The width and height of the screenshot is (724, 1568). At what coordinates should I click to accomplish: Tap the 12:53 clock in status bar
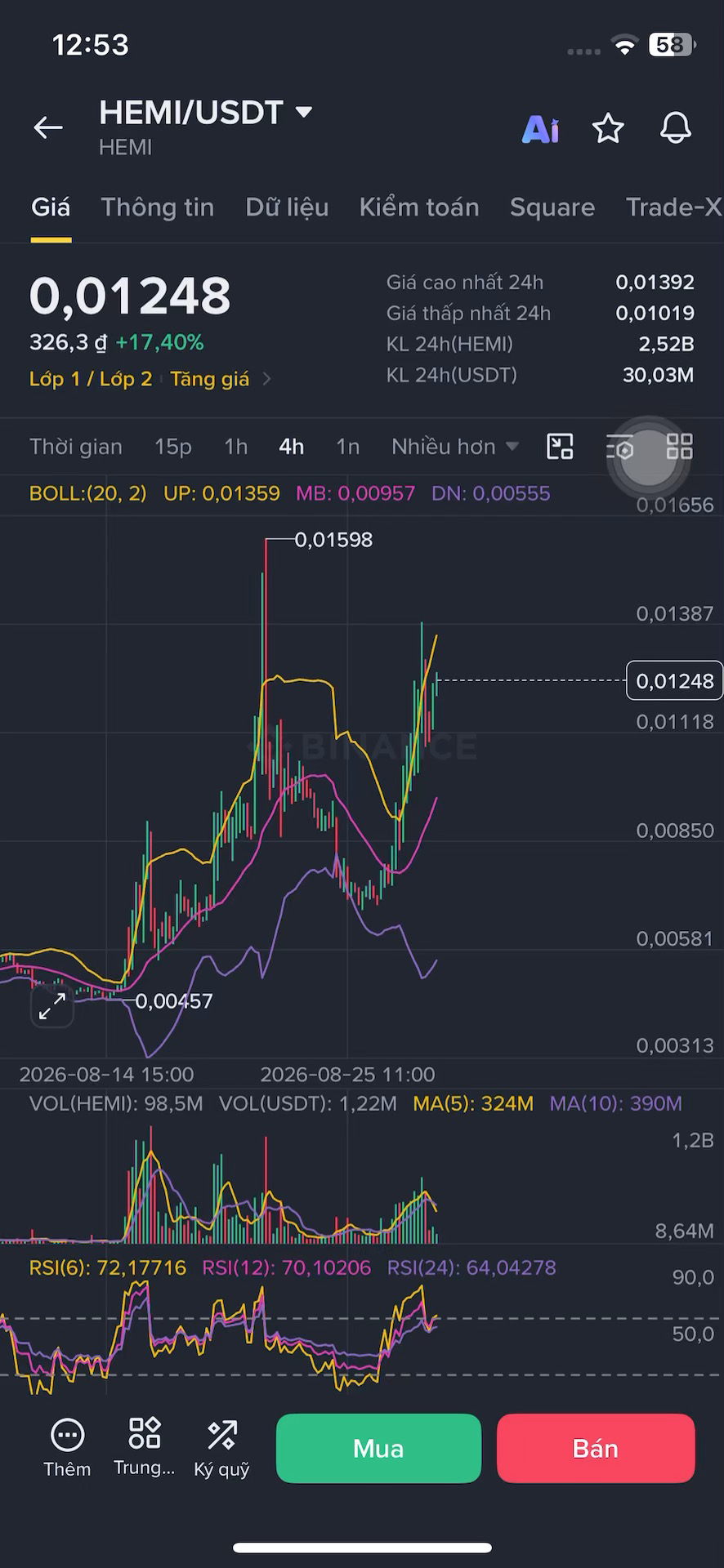coord(91,45)
